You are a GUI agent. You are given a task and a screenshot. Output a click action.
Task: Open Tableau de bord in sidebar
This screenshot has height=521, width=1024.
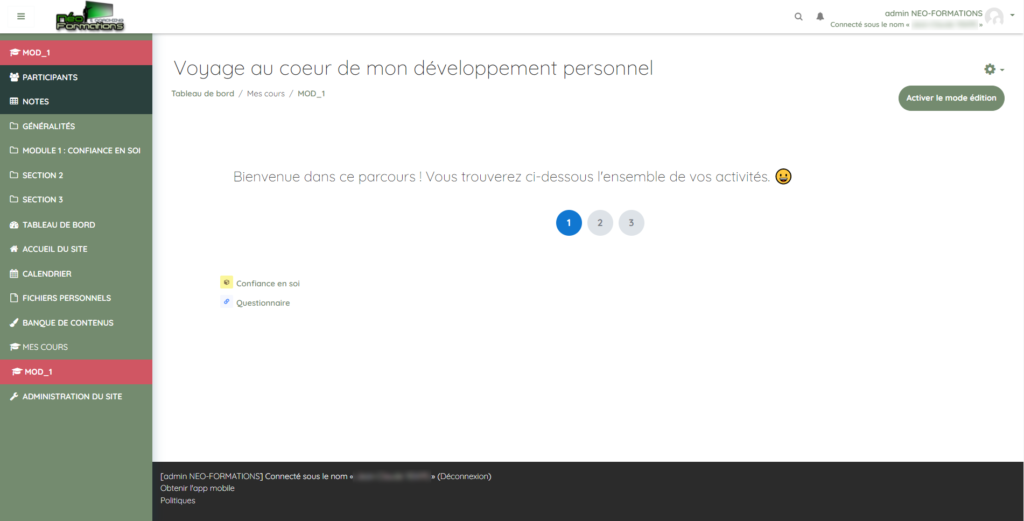click(x=76, y=225)
